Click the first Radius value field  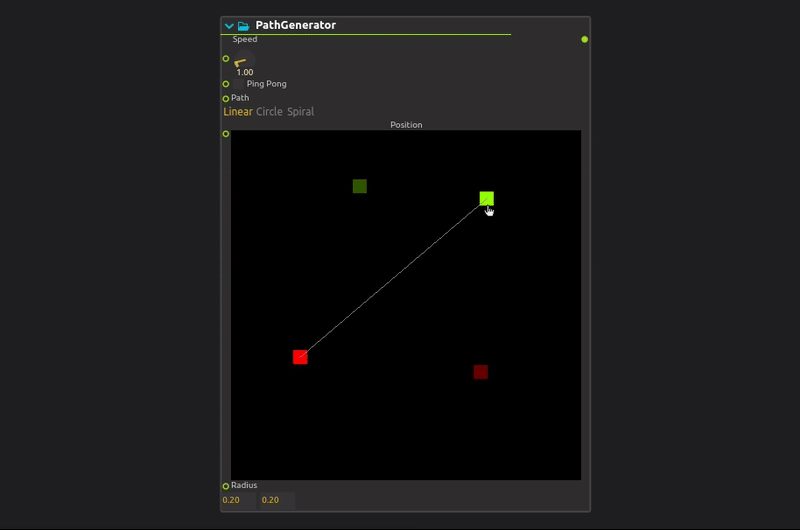point(238,500)
